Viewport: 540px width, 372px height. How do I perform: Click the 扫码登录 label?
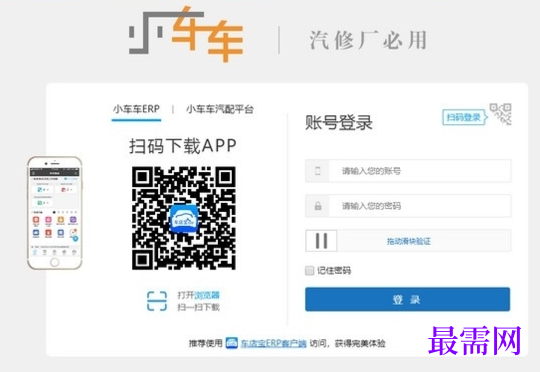pyautogui.click(x=464, y=117)
